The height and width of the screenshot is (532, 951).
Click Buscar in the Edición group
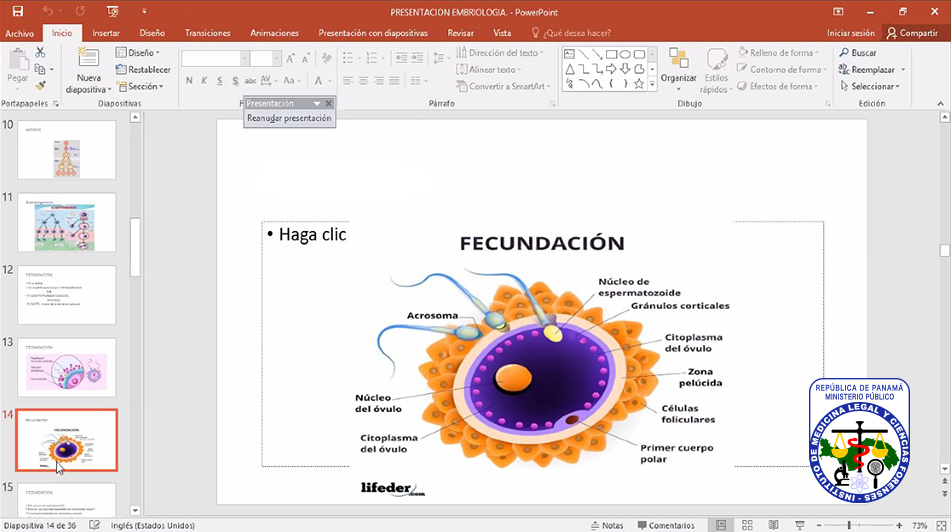click(x=858, y=53)
